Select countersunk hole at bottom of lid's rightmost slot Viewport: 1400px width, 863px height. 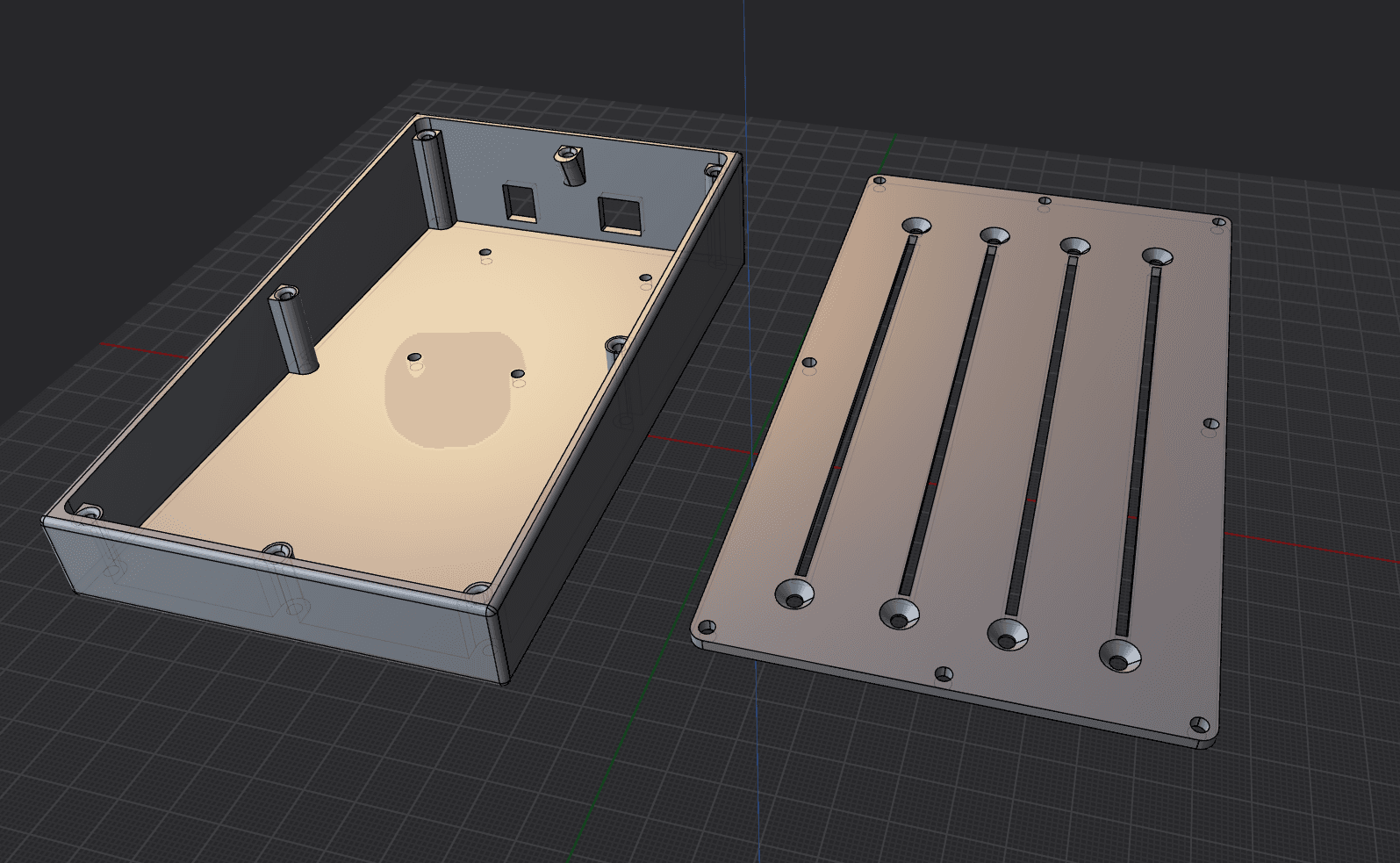coord(1120,655)
